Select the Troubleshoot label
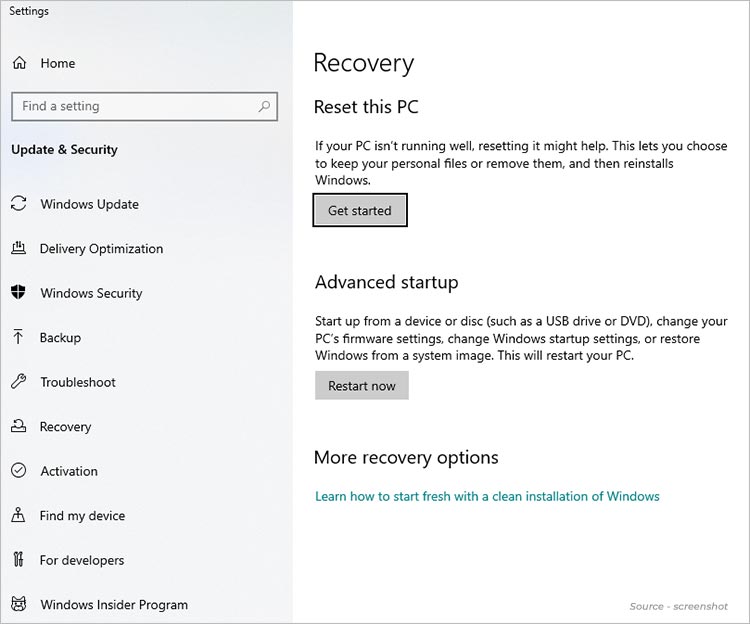Image resolution: width=750 pixels, height=624 pixels. coord(78,382)
